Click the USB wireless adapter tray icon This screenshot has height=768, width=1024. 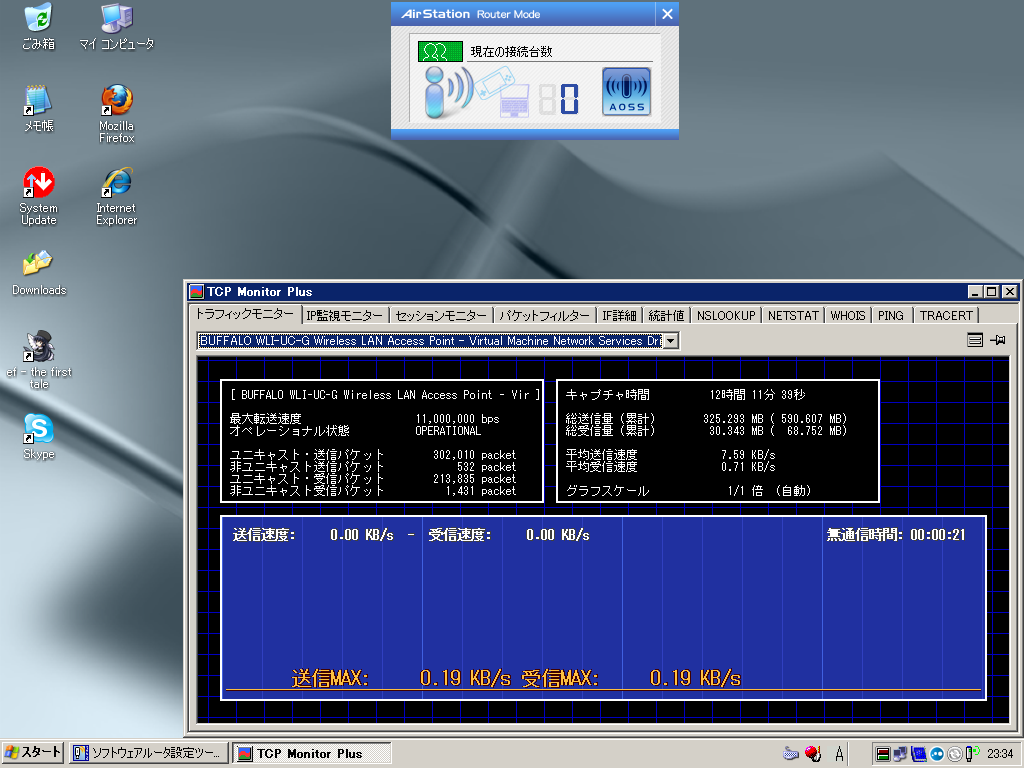972,754
